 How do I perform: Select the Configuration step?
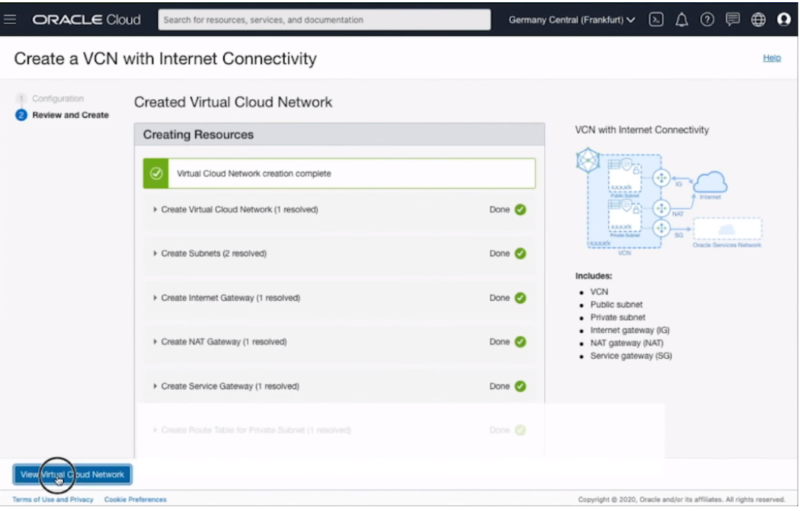[57, 99]
